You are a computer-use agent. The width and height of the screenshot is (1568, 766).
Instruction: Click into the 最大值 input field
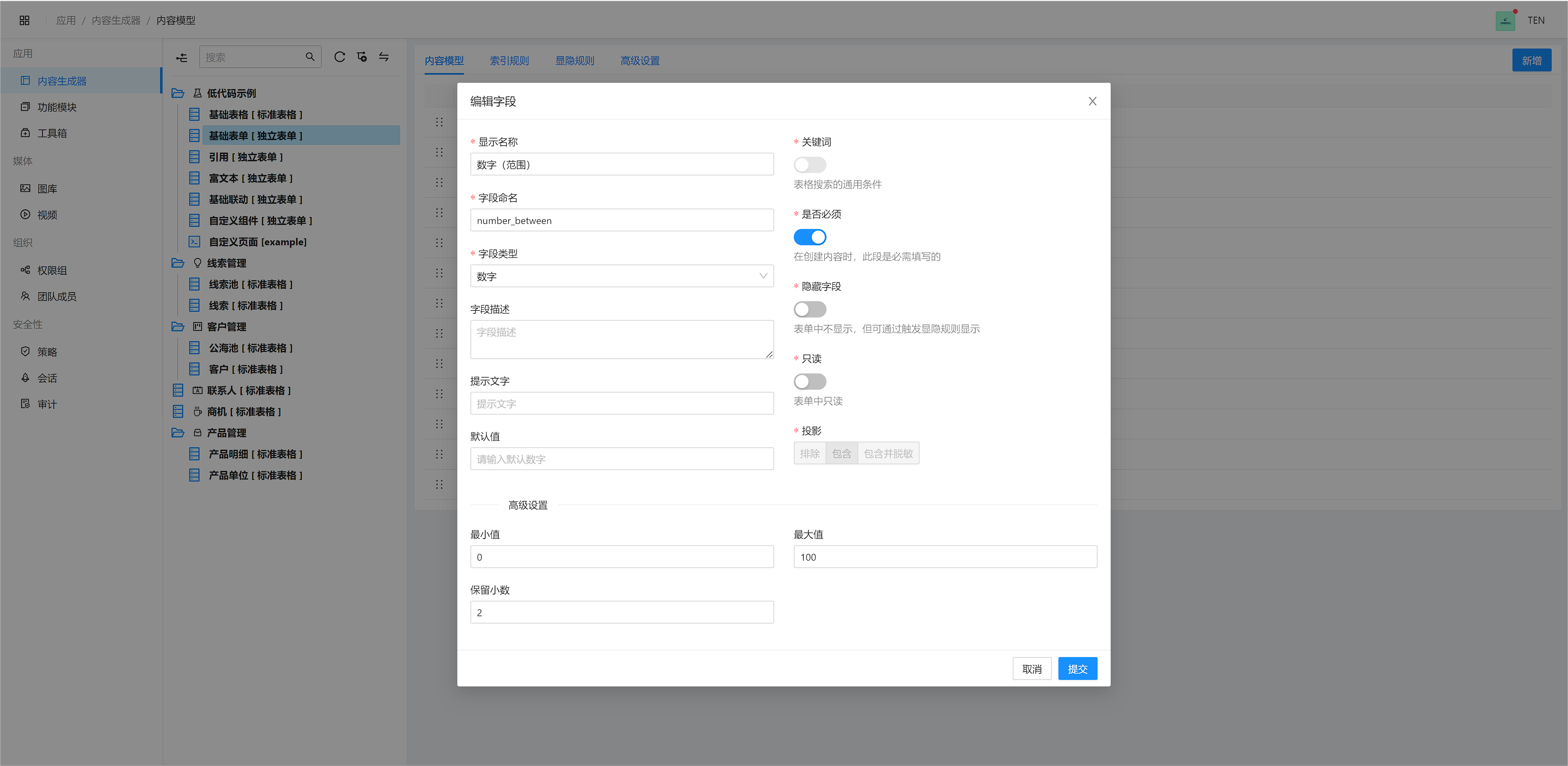click(x=944, y=557)
